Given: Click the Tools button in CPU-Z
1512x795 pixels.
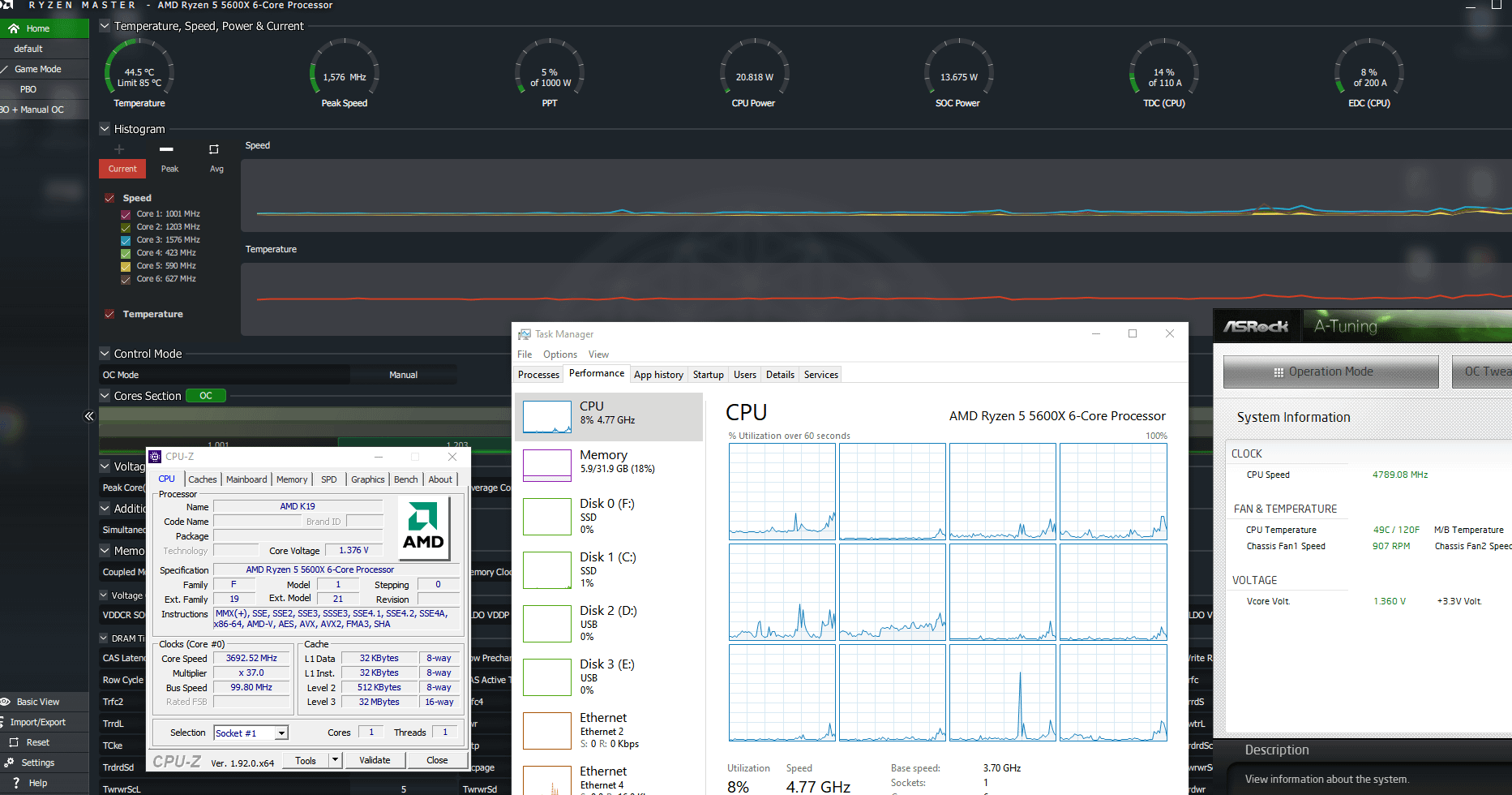Looking at the screenshot, I should 306,760.
